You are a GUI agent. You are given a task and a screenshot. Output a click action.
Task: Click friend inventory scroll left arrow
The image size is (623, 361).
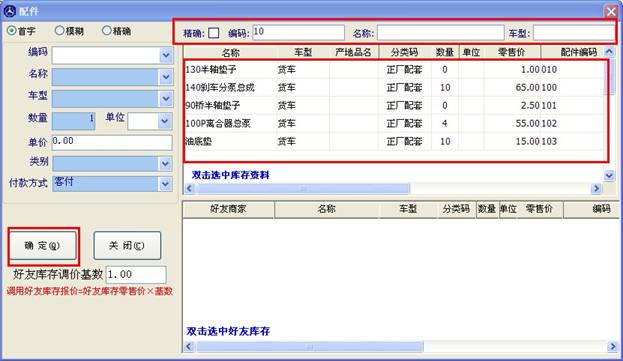189,347
